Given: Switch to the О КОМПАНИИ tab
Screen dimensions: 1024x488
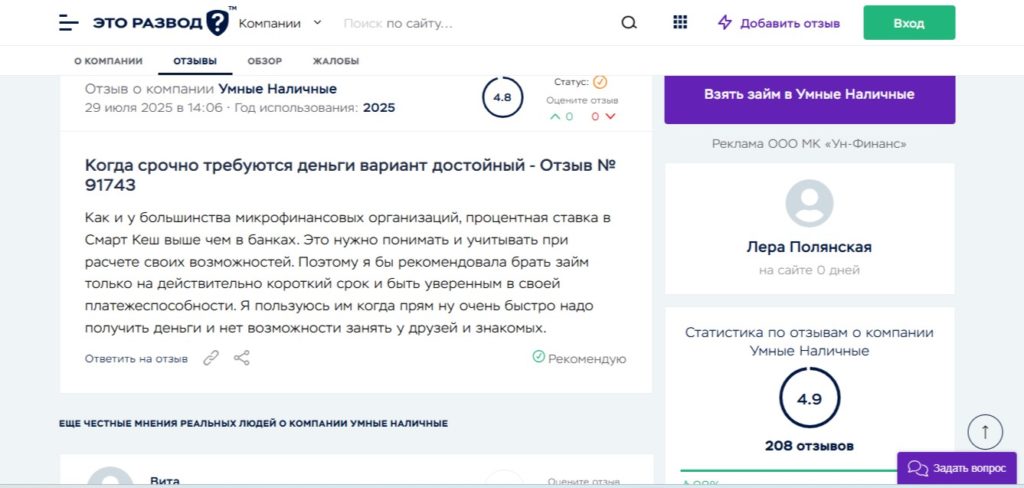Looking at the screenshot, I should [x=108, y=61].
